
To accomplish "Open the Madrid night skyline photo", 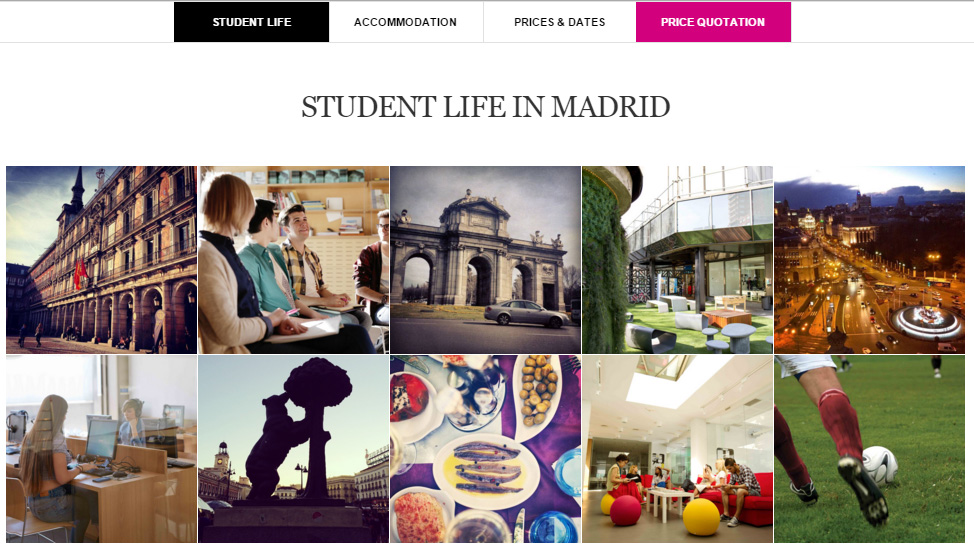I will tap(869, 260).
